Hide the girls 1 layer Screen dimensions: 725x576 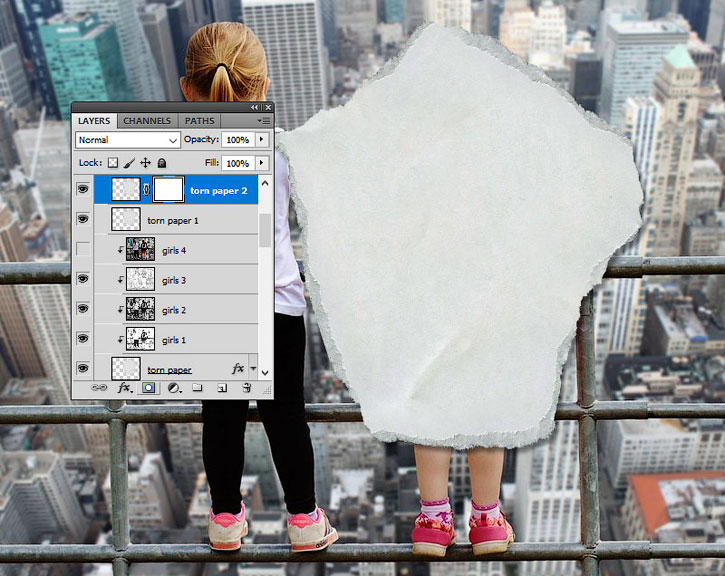tap(83, 338)
